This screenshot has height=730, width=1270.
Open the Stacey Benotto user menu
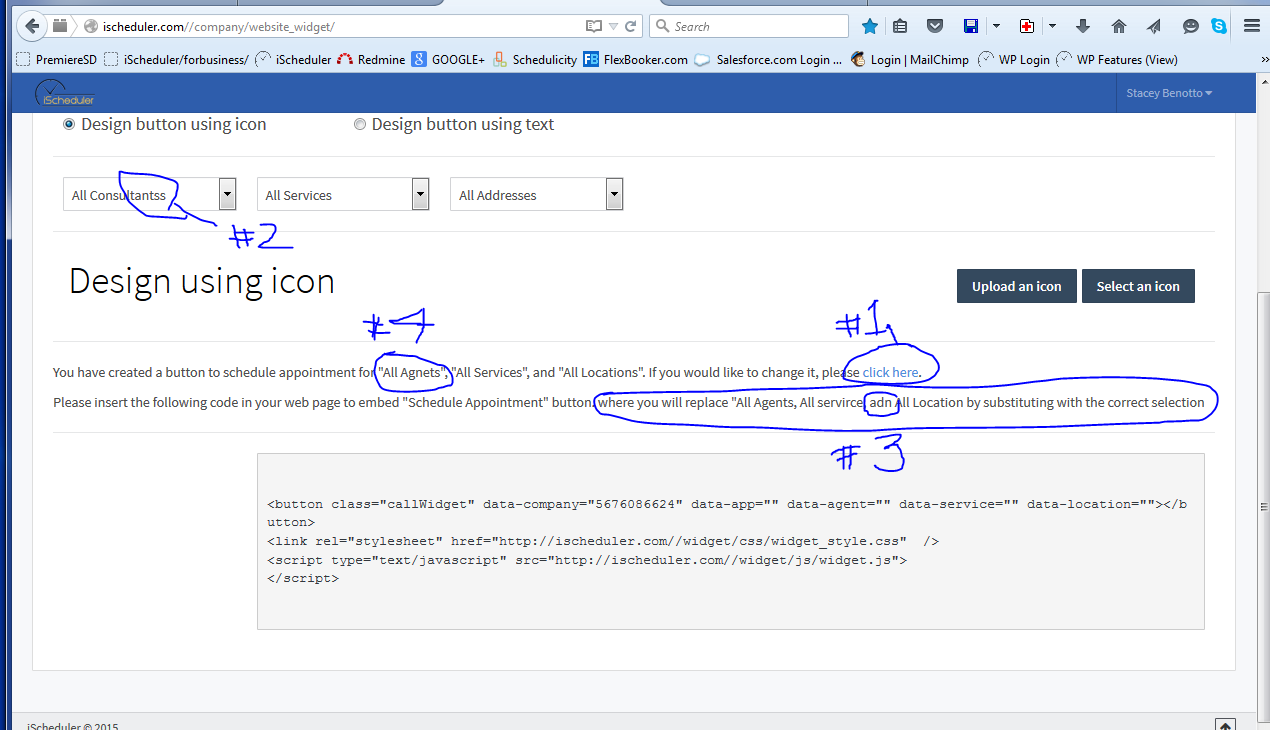[1169, 93]
